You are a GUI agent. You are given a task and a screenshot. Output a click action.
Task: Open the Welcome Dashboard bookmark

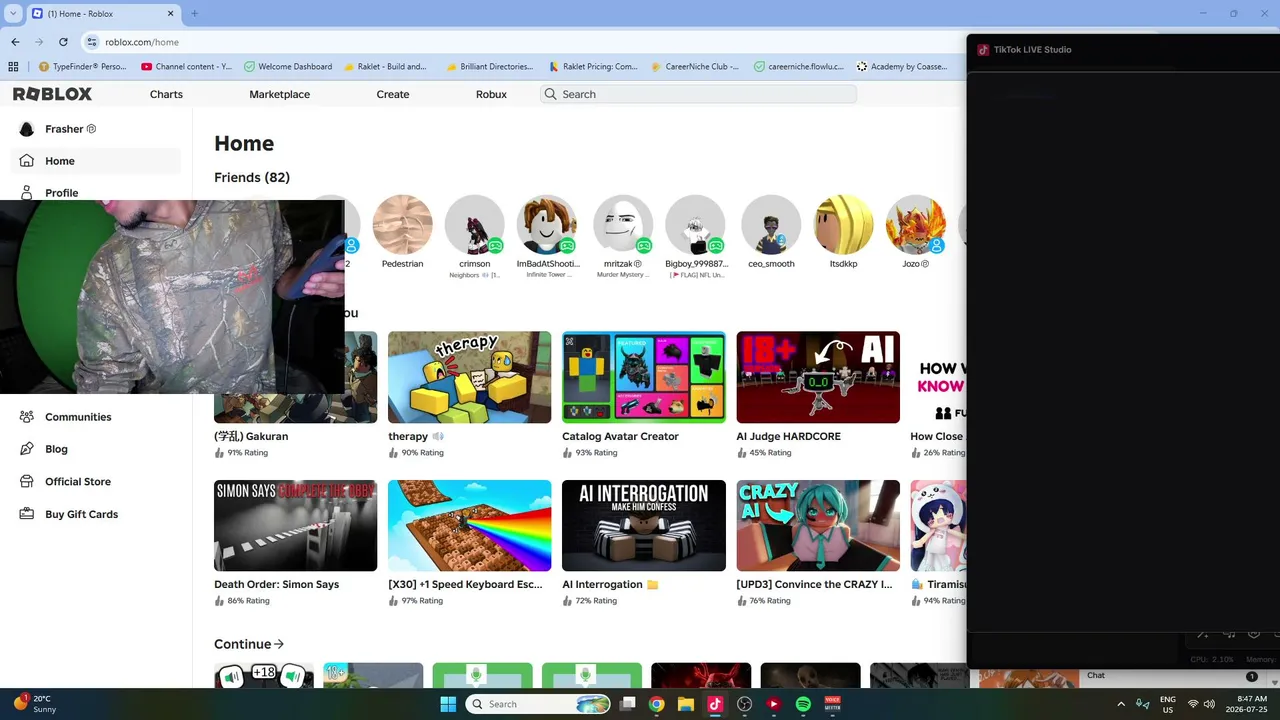[x=288, y=67]
